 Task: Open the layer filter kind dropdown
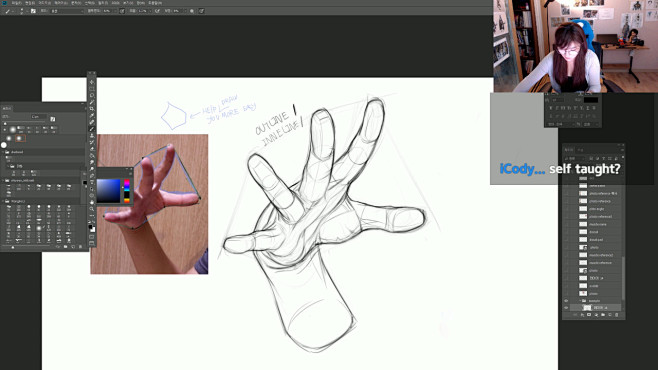point(575,159)
